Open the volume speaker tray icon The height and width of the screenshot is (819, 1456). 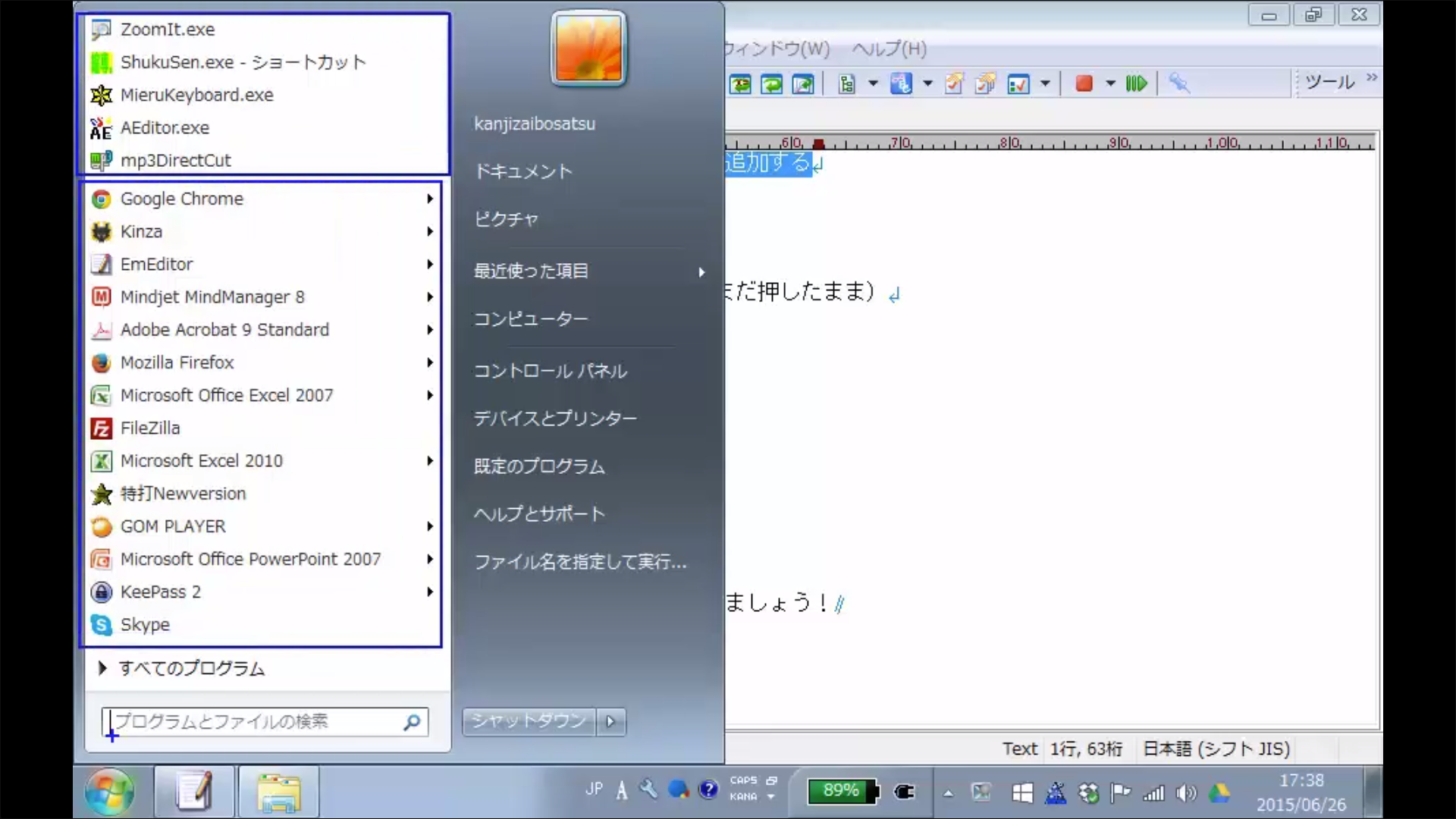1186,793
